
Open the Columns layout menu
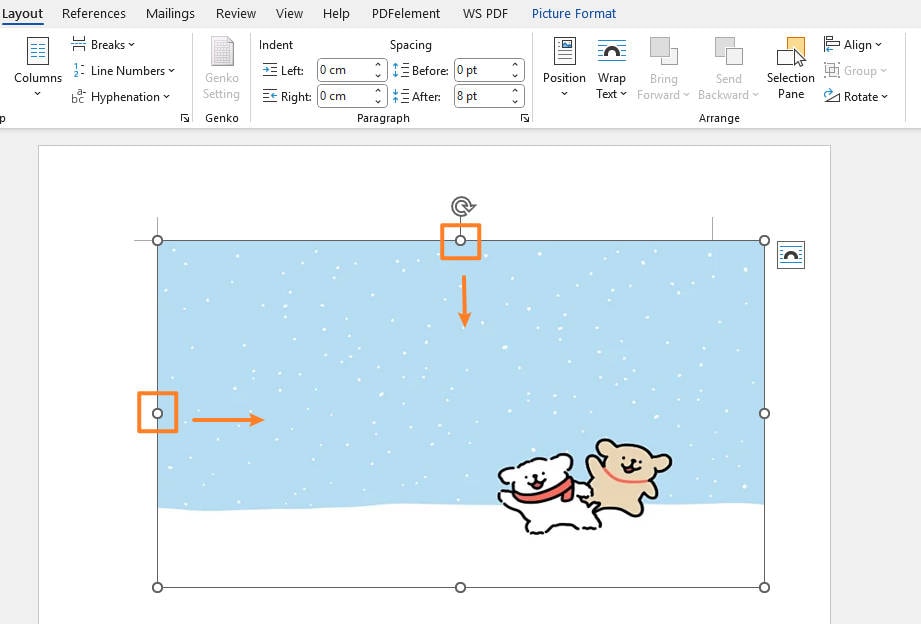pos(38,67)
